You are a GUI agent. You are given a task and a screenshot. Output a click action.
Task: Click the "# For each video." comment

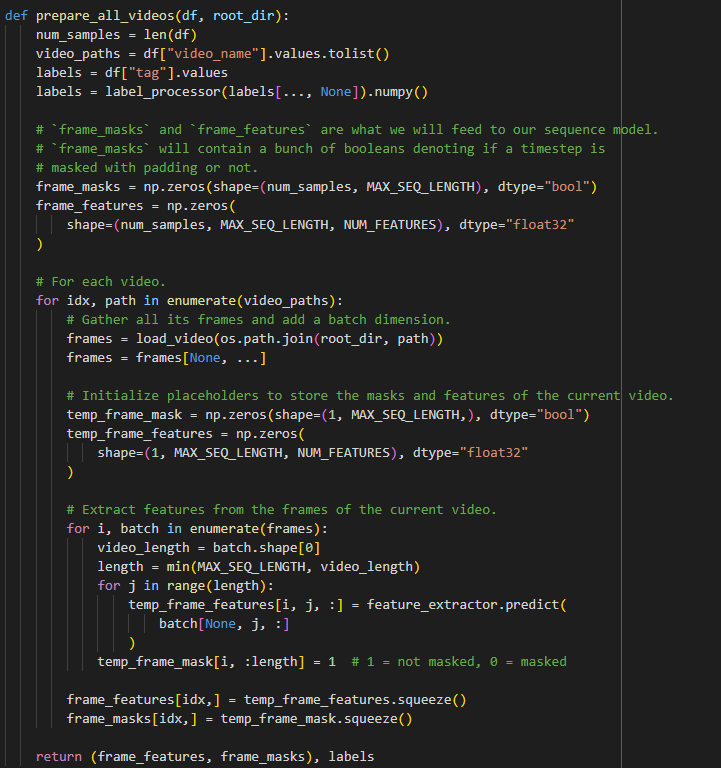click(x=100, y=282)
